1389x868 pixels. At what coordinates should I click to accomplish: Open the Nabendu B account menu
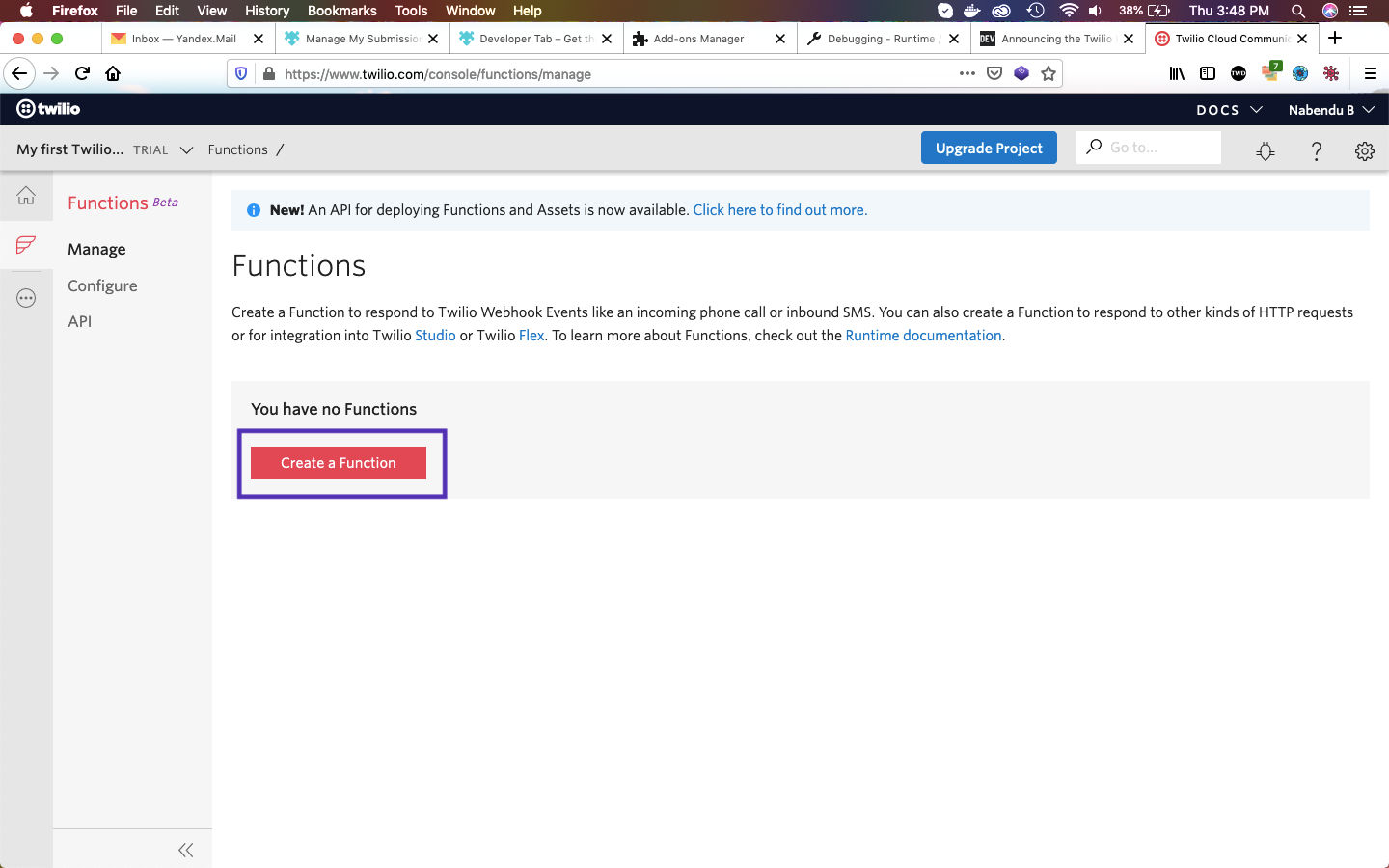[1331, 110]
